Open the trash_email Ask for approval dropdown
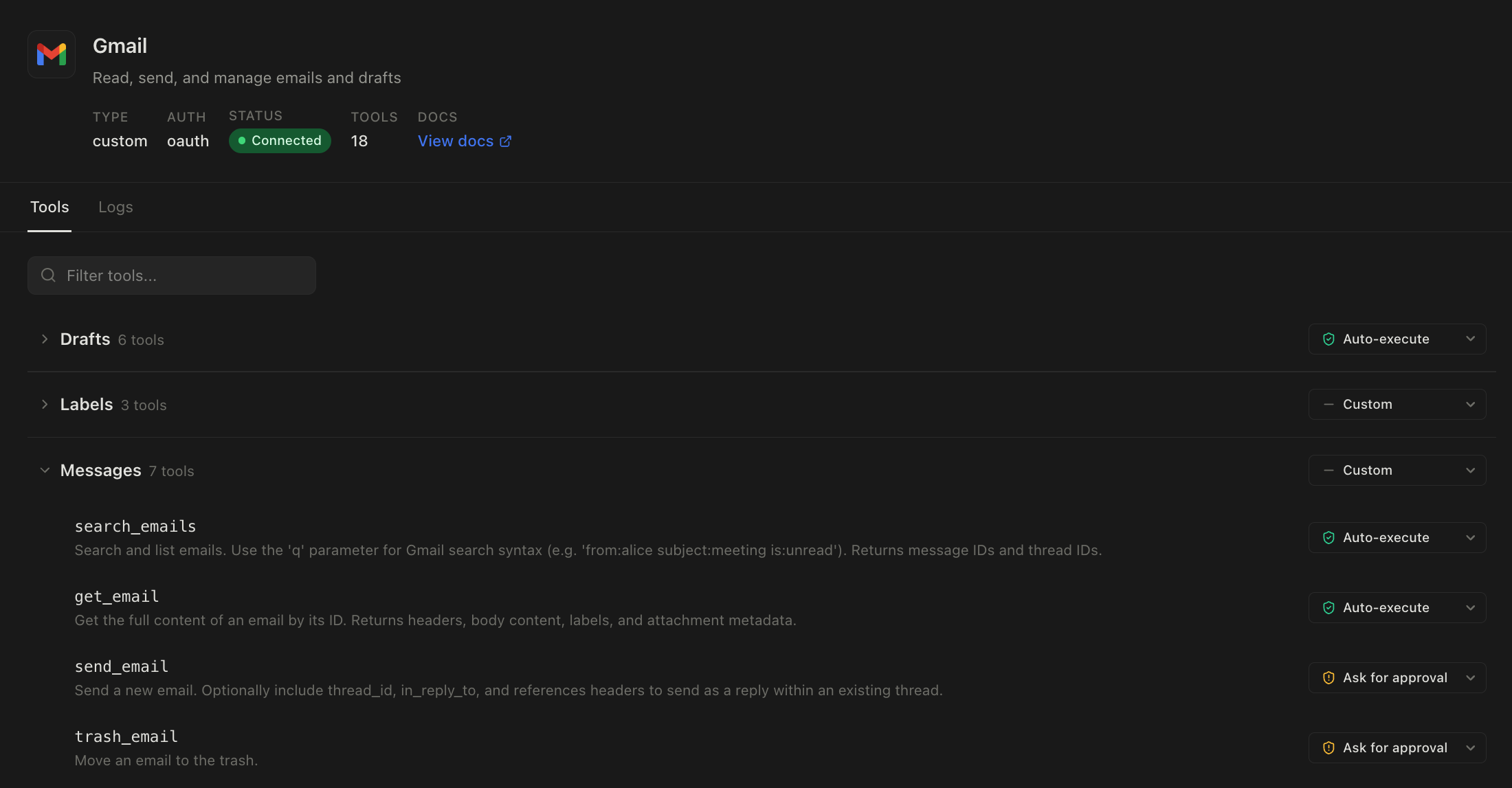Image resolution: width=1512 pixels, height=788 pixels. tap(1397, 748)
